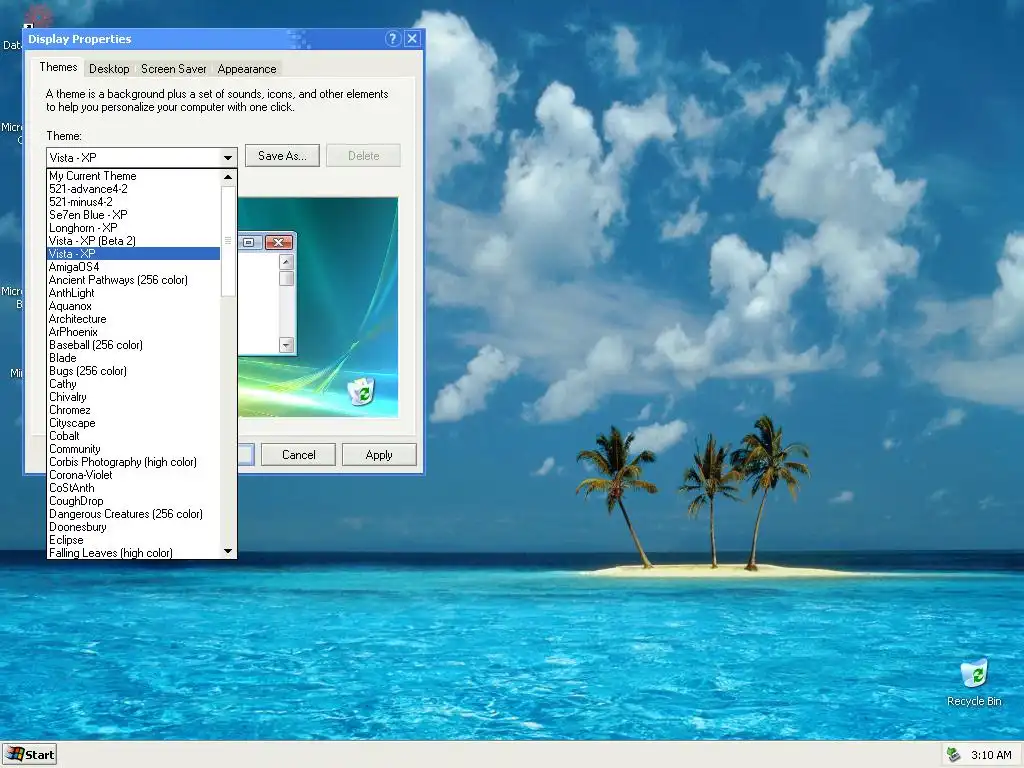This screenshot has height=768, width=1024.
Task: Click the preview window scroll-up arrow
Action: tap(286, 262)
